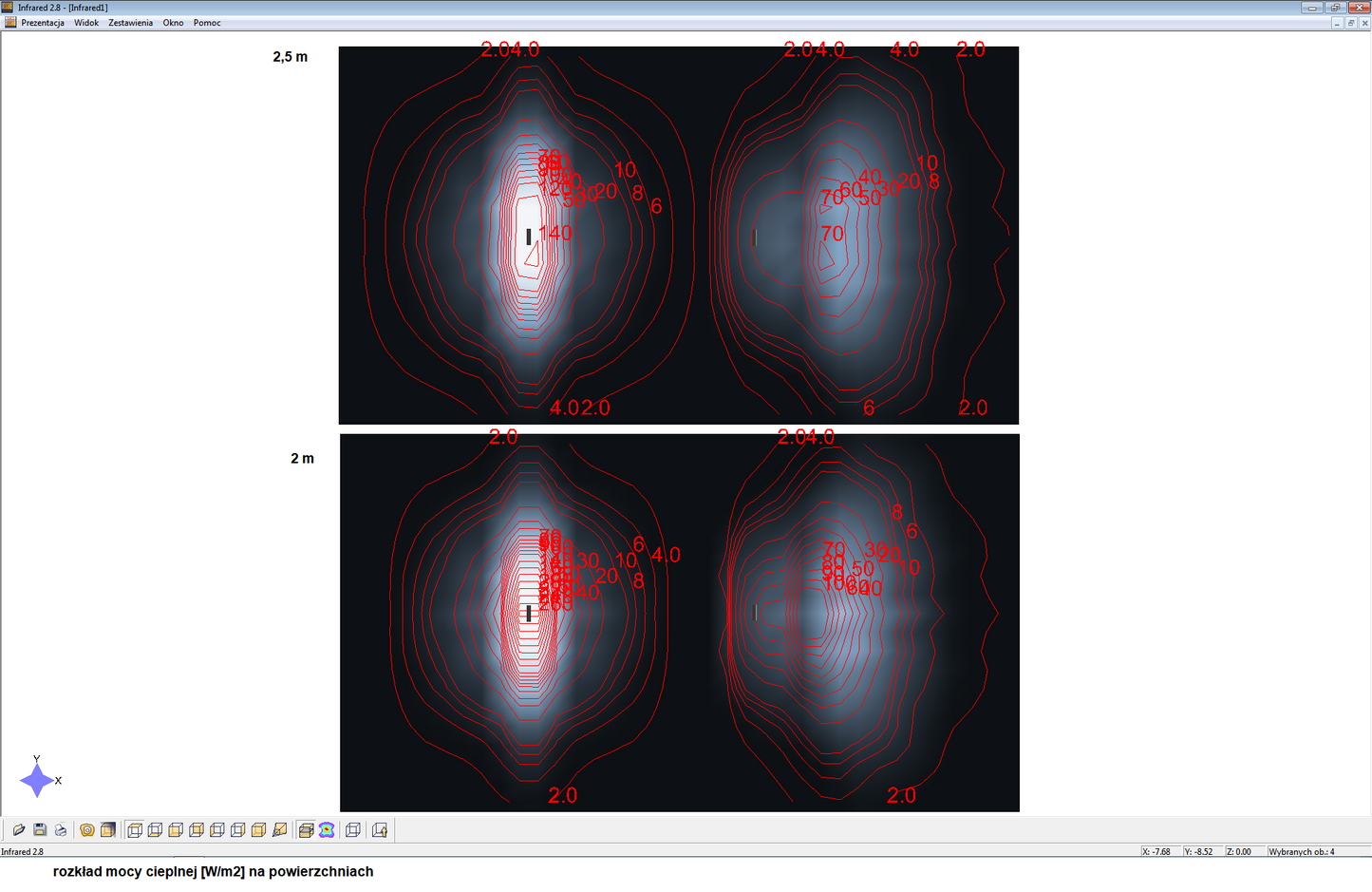
Task: Click the cube with up arrow icon
Action: (x=380, y=830)
